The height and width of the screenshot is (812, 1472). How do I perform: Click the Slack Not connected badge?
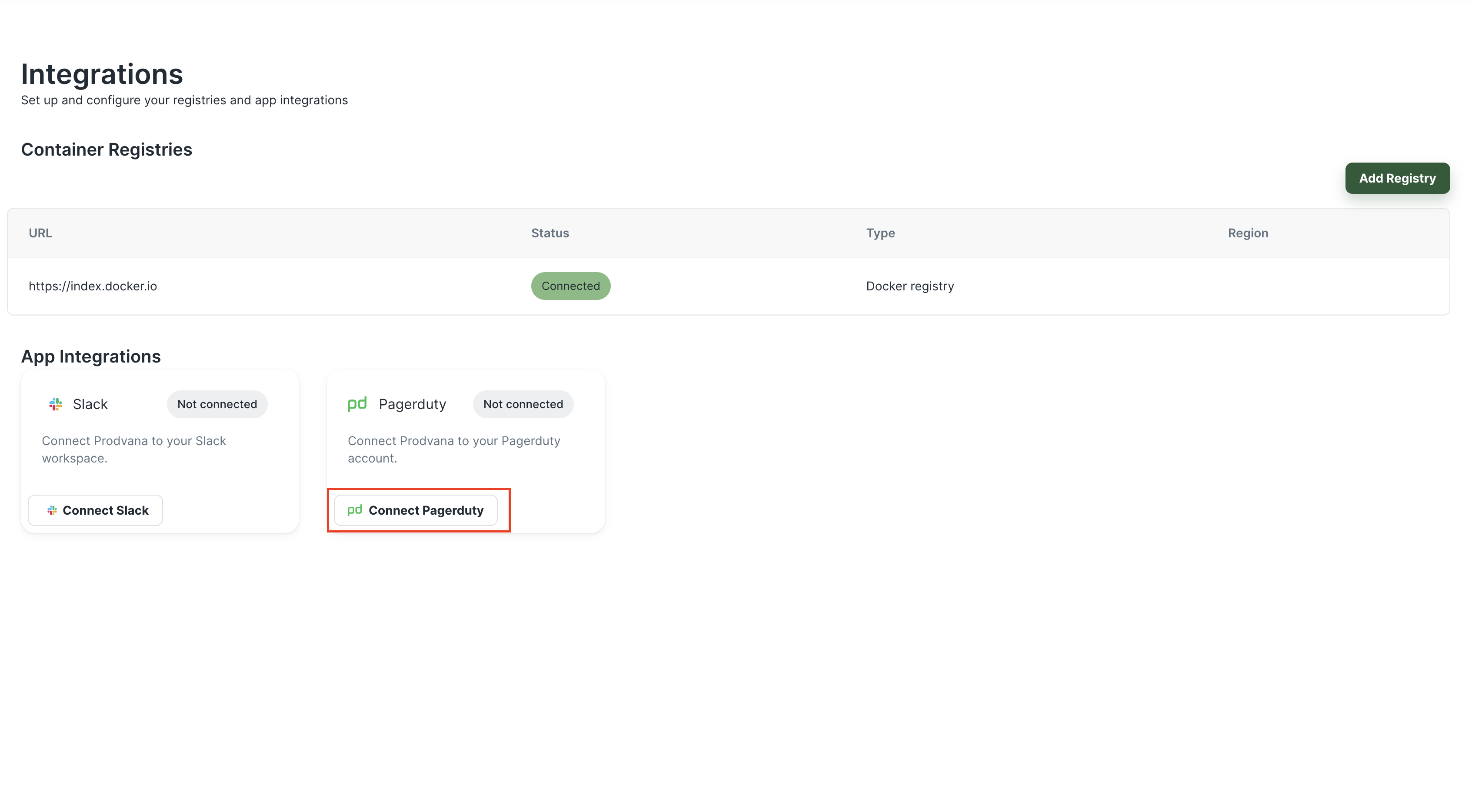coord(217,404)
